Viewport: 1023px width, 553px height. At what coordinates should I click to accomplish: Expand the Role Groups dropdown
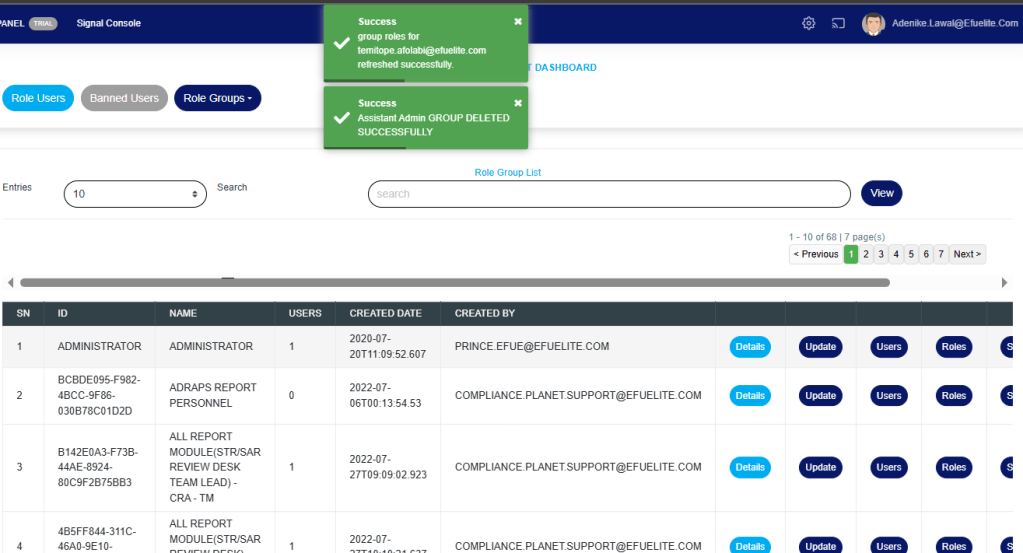click(x=217, y=98)
